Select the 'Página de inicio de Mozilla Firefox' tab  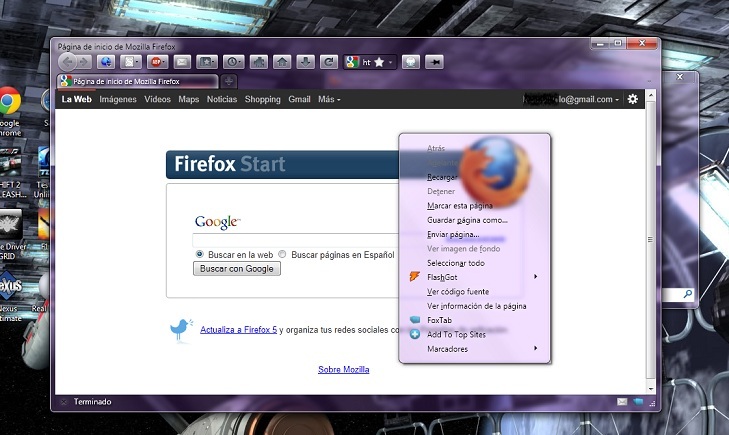pyautogui.click(x=138, y=81)
